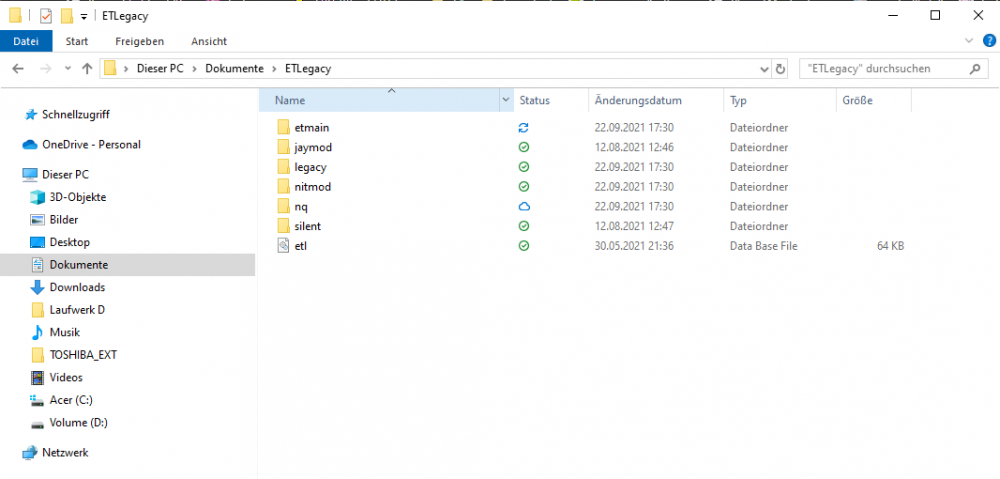Select the nitmod folder icon
Image resolution: width=1000 pixels, height=479 pixels.
[x=284, y=187]
